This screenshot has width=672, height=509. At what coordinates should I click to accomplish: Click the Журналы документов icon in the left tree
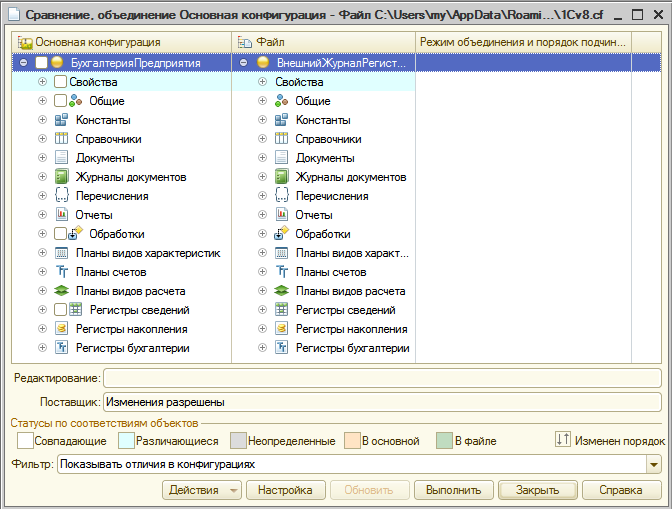coord(61,177)
